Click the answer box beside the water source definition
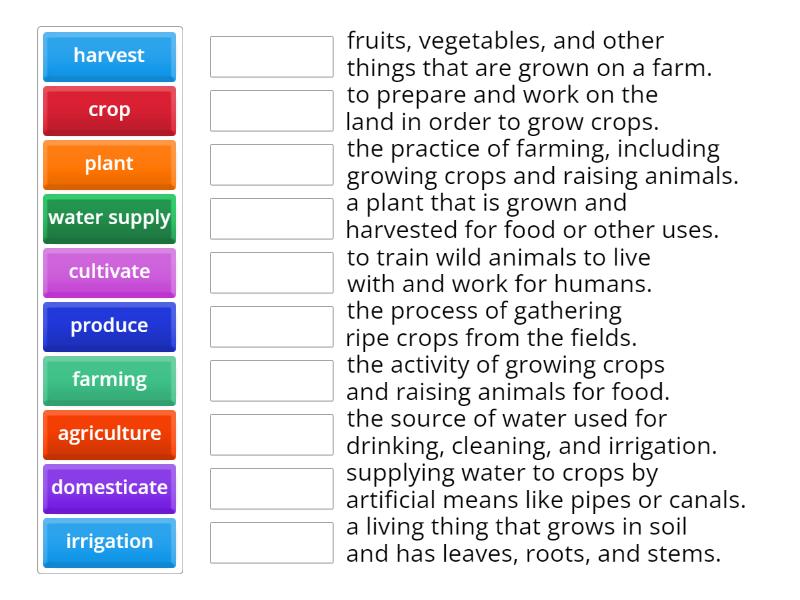 [269, 435]
